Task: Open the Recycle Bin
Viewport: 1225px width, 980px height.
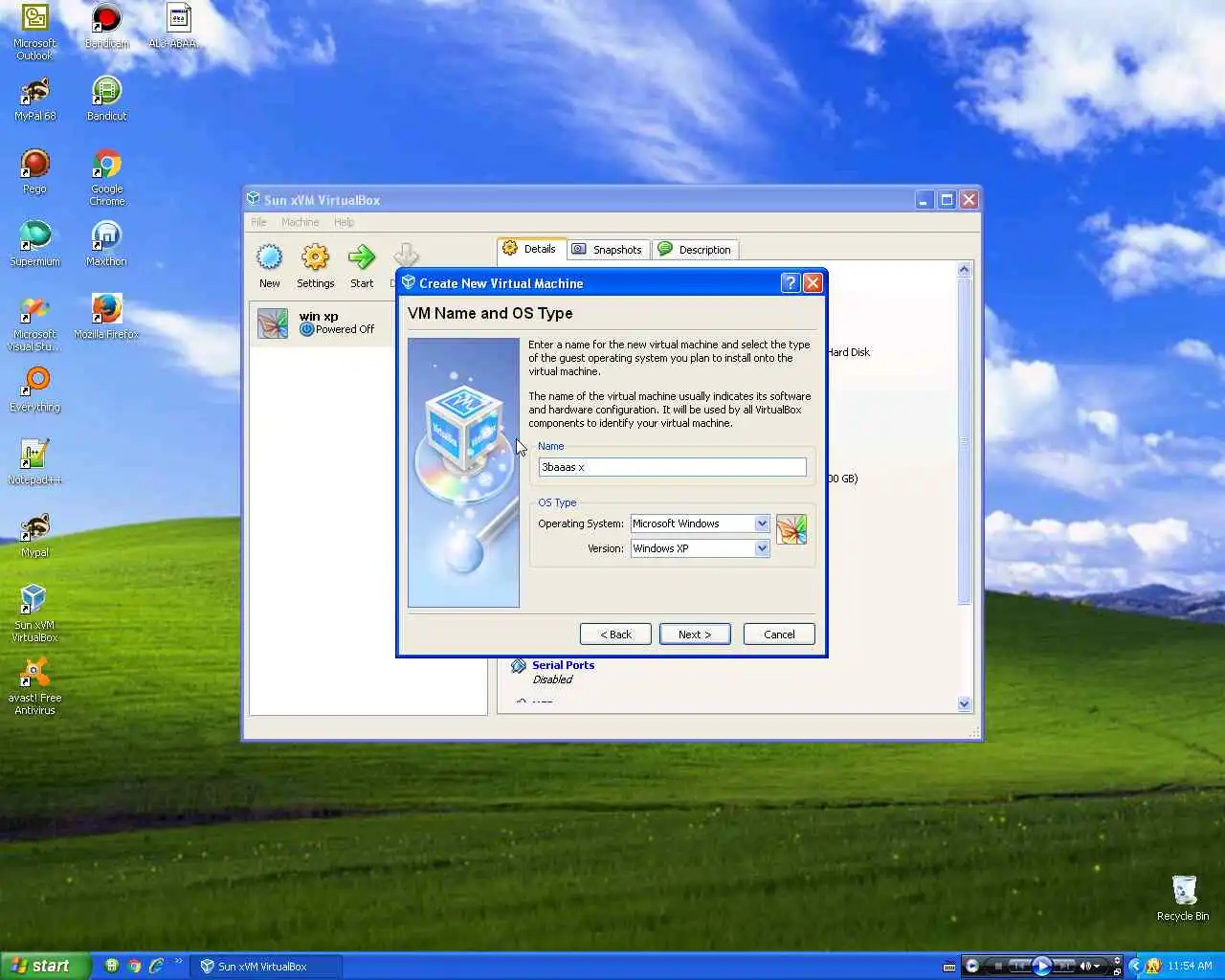Action: [x=1183, y=899]
